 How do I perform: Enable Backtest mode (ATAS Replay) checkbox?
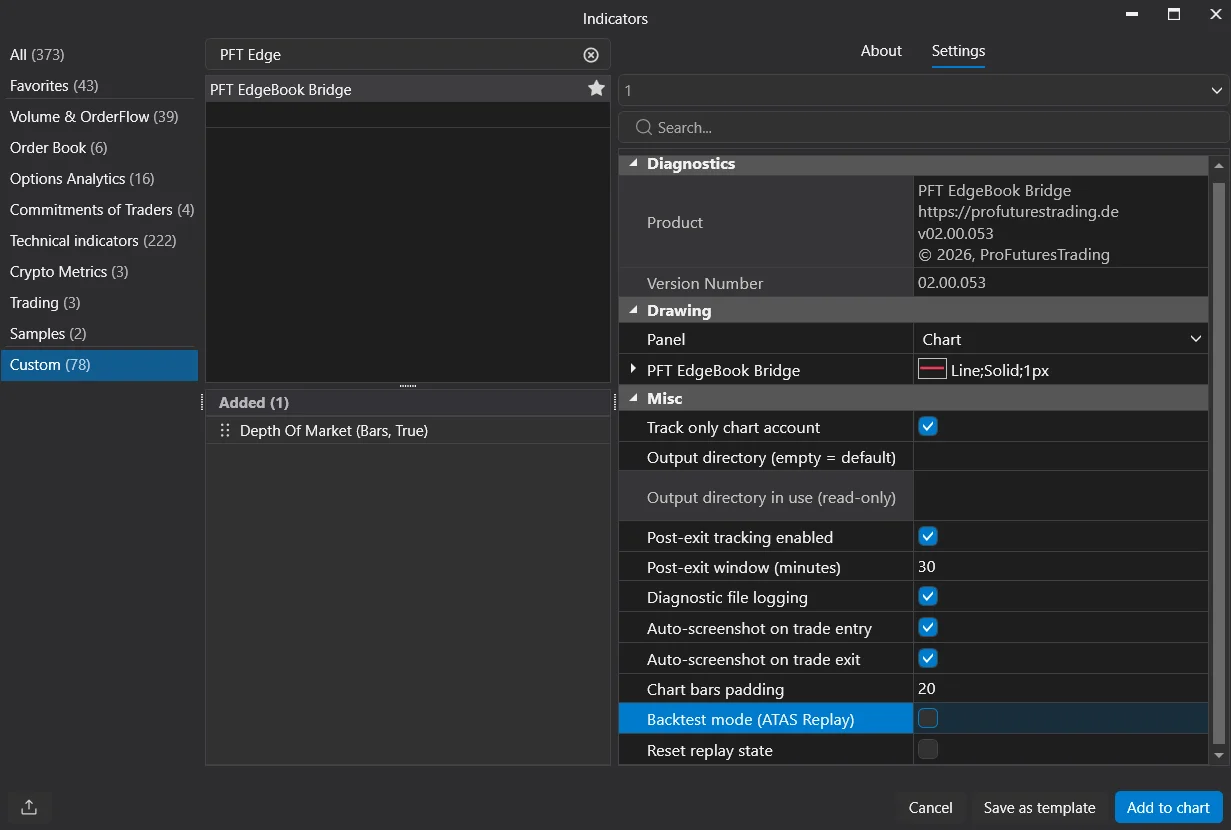928,718
